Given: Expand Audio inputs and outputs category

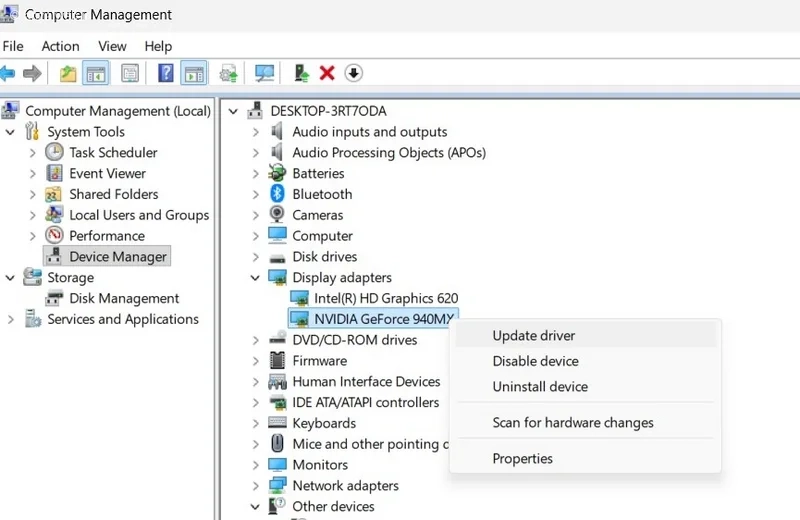Looking at the screenshot, I should pos(255,132).
